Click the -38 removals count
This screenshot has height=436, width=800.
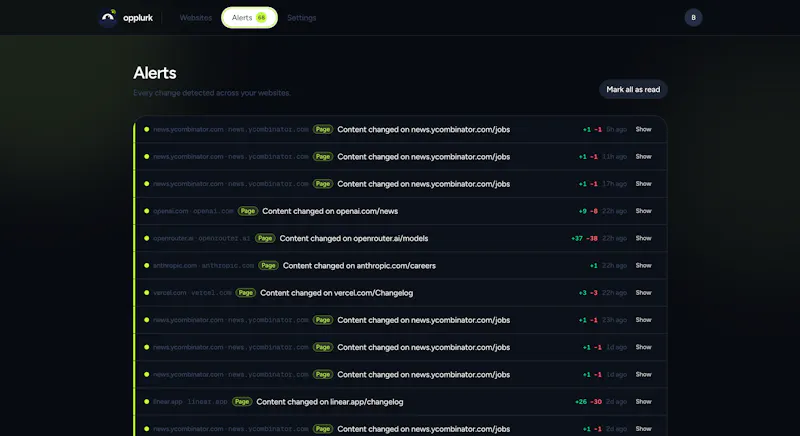click(x=592, y=238)
